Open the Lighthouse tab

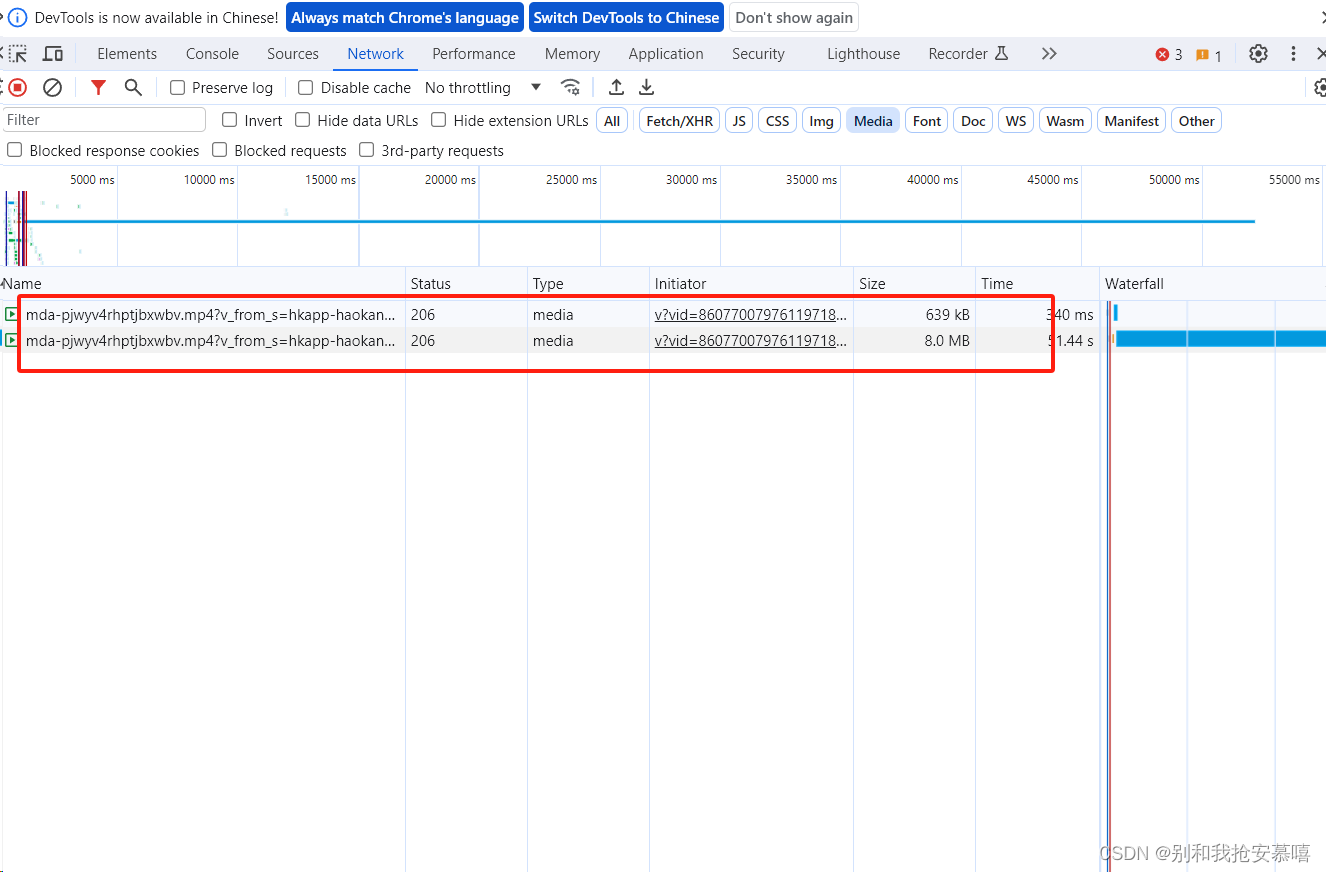click(863, 54)
